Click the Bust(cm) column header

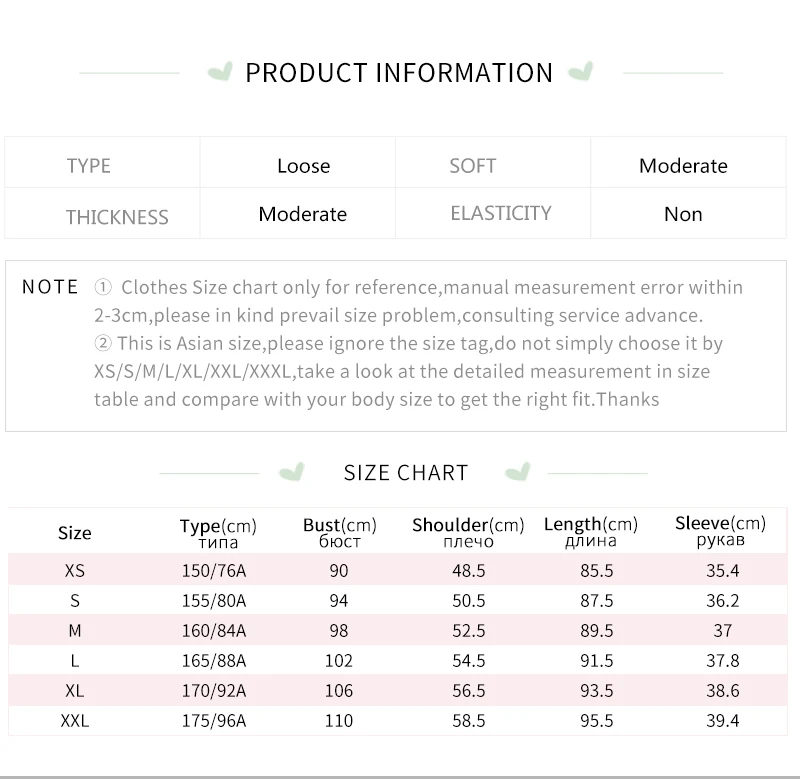(340, 532)
